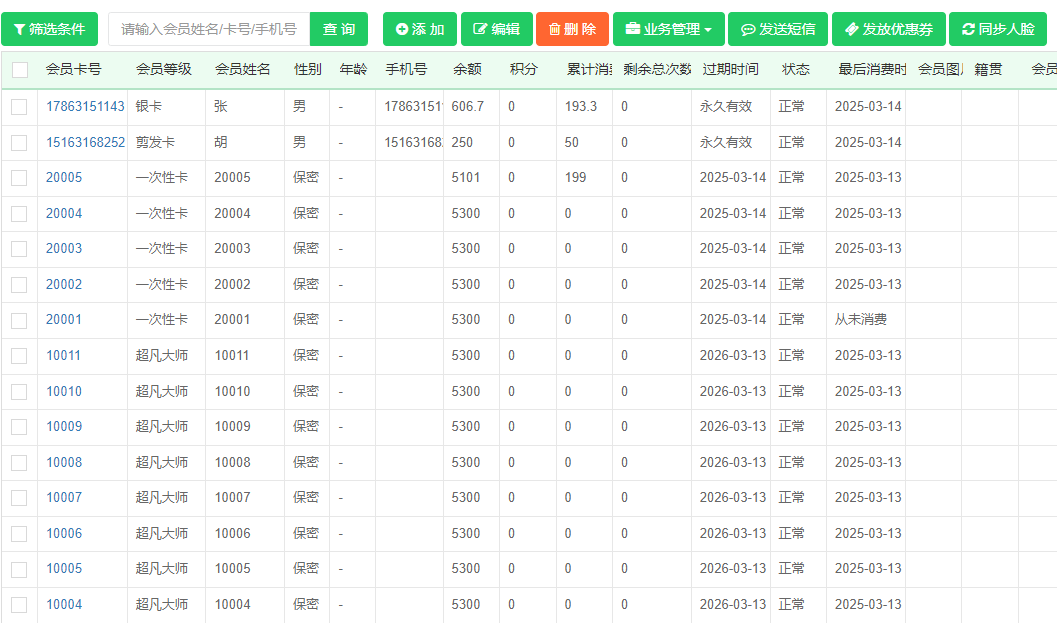
Task: Sort by the 会员卡号 column header
Action: tap(73, 69)
